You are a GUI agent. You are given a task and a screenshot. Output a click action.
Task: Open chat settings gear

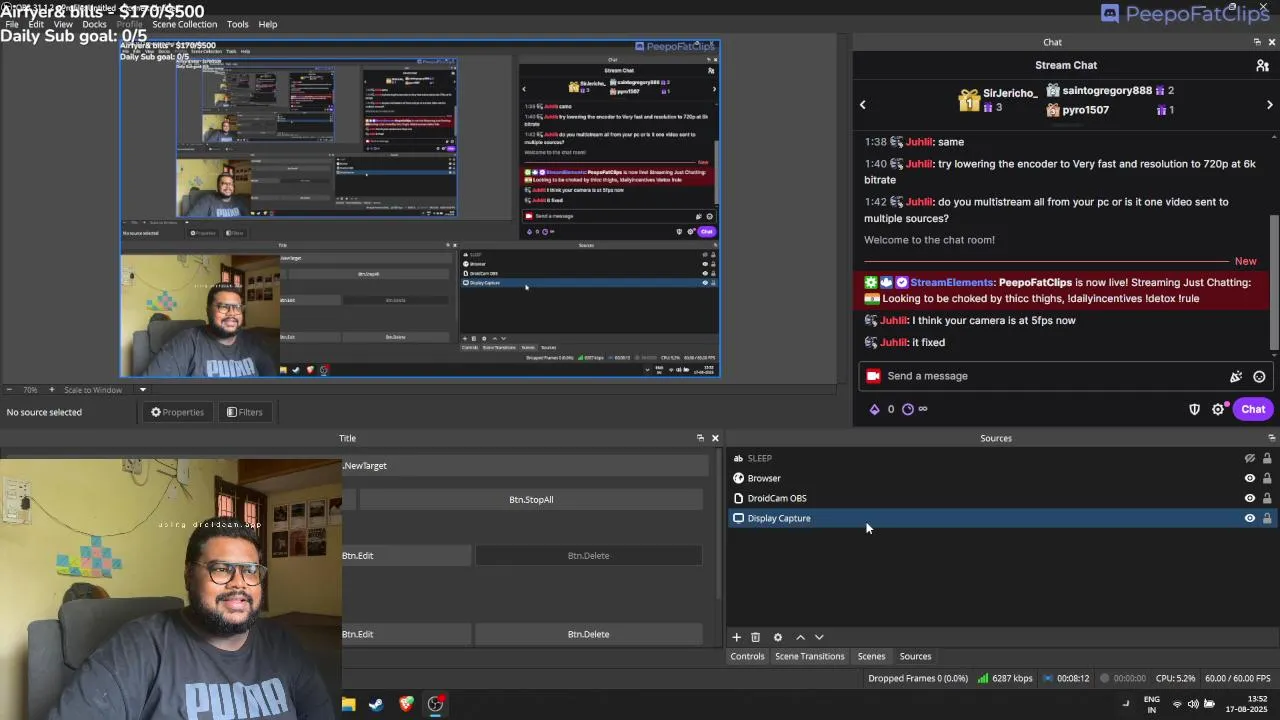[1218, 409]
